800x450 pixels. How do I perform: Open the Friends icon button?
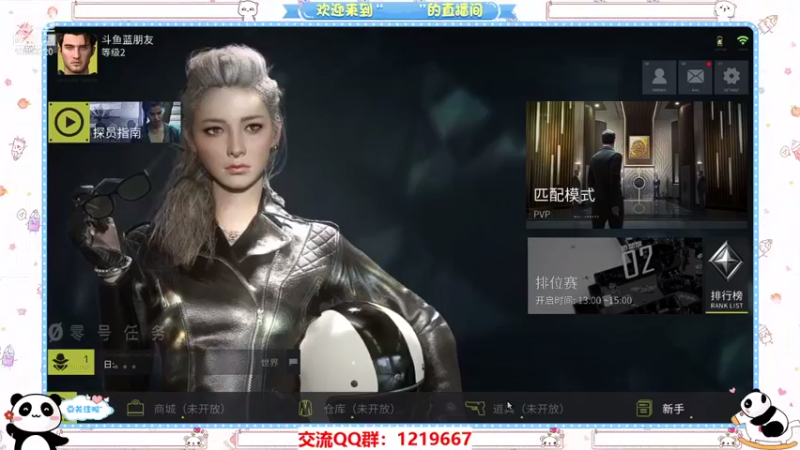[x=659, y=78]
